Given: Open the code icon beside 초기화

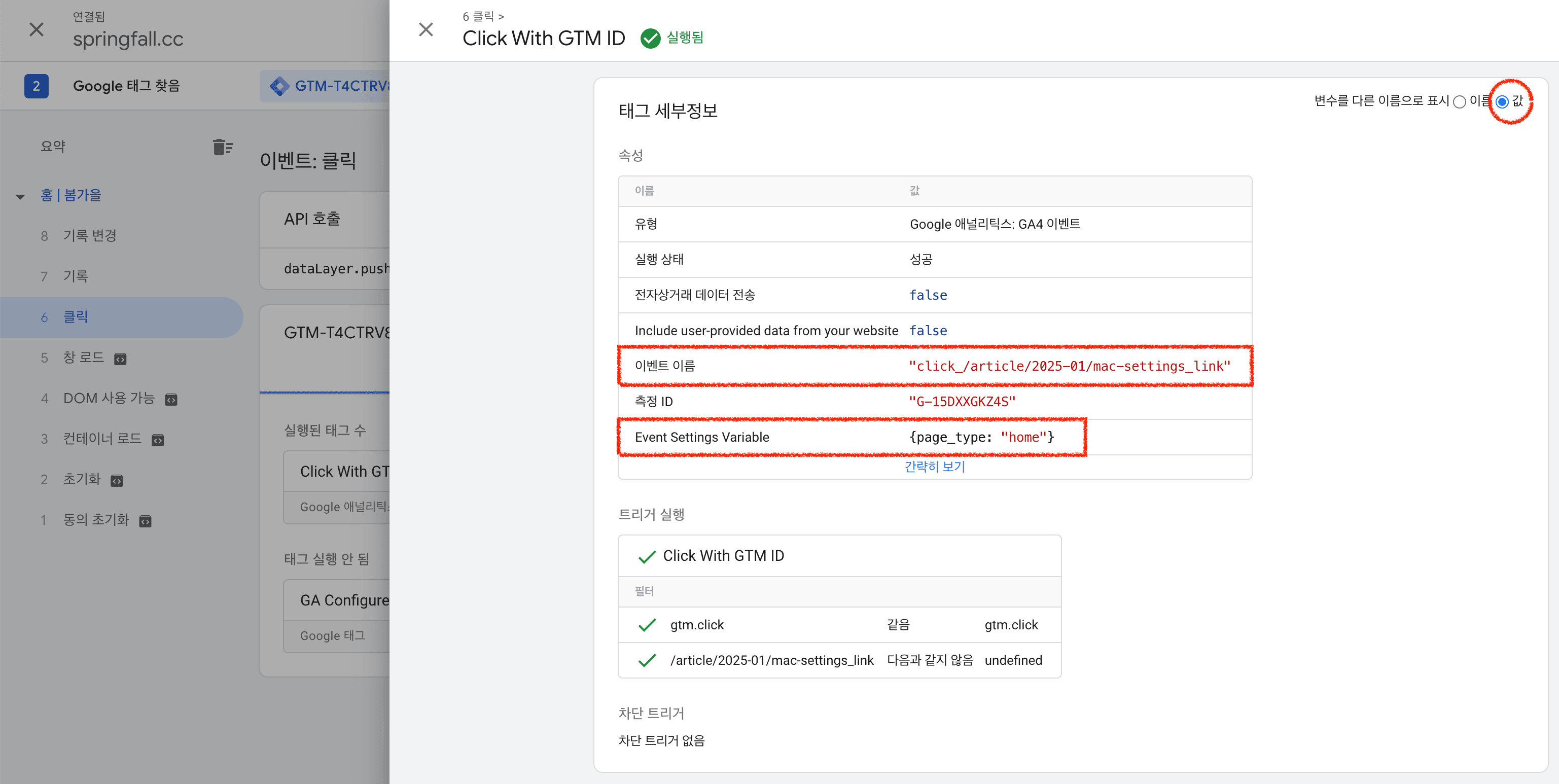Looking at the screenshot, I should 116,480.
